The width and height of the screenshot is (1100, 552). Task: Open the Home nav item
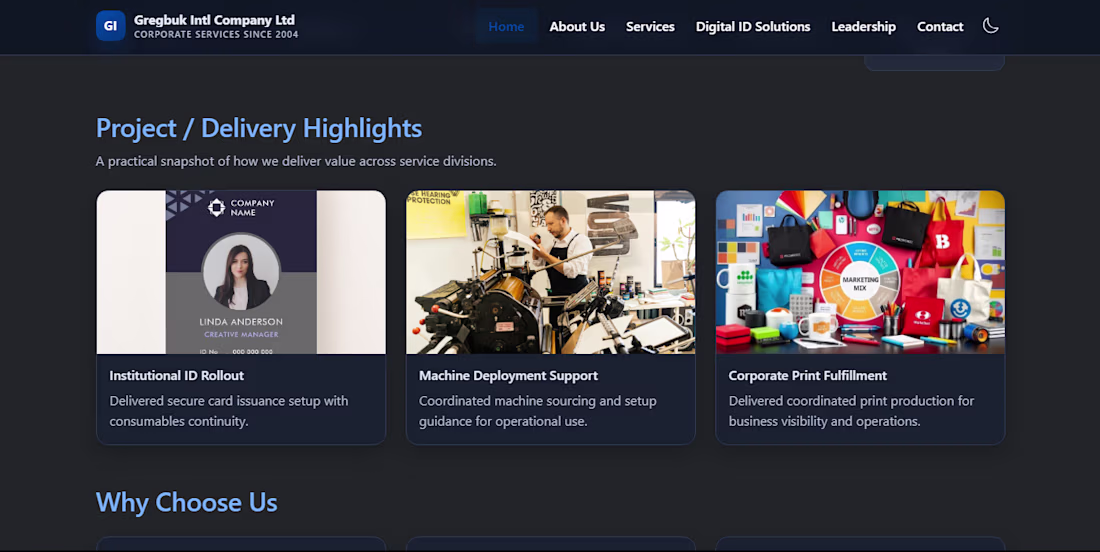[x=507, y=27]
